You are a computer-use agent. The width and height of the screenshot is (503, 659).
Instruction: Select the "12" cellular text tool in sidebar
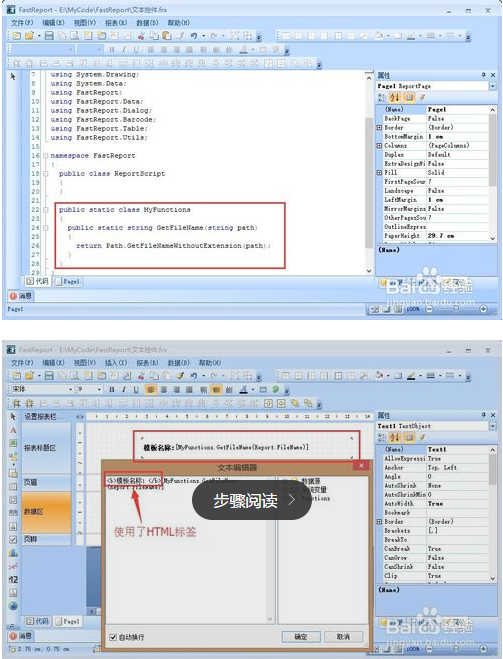click(13, 580)
